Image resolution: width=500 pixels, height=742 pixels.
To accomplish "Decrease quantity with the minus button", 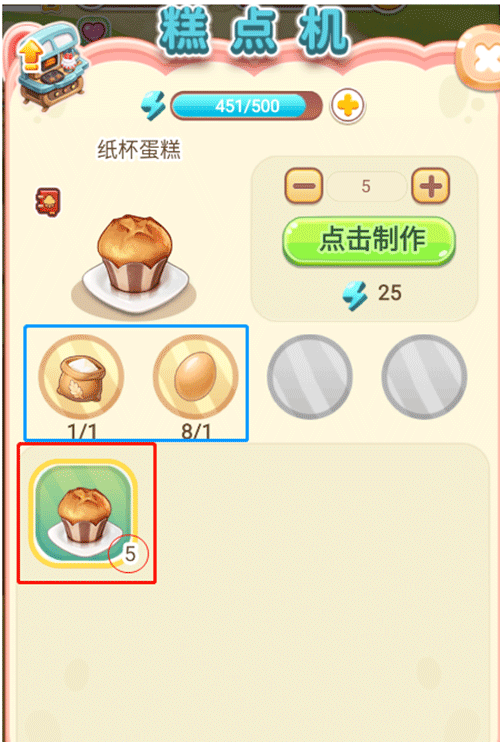I will tap(303, 186).
